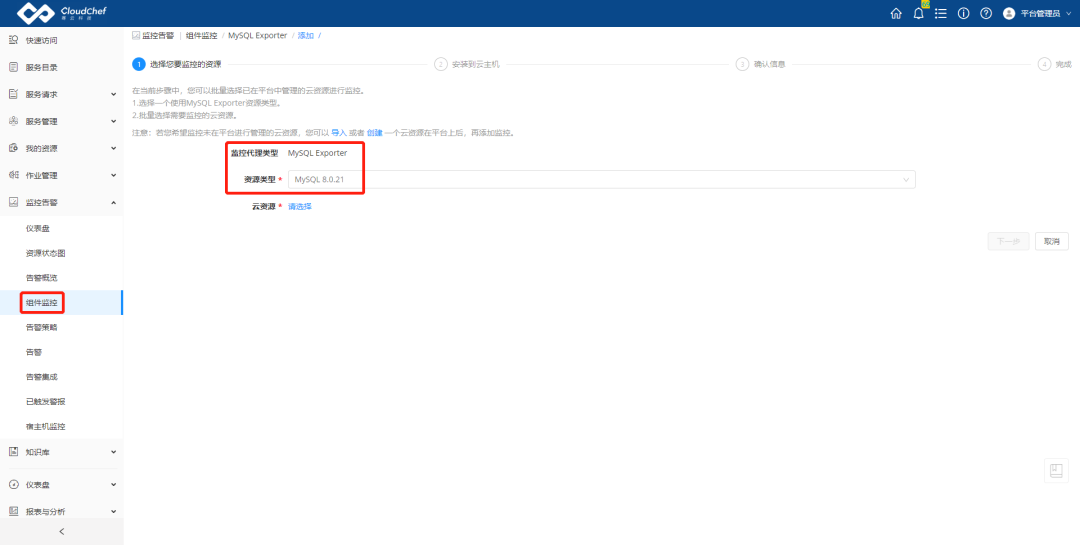Click the 服务管理 sidebar icon
Viewport: 1080px width, 545px height.
click(x=13, y=121)
